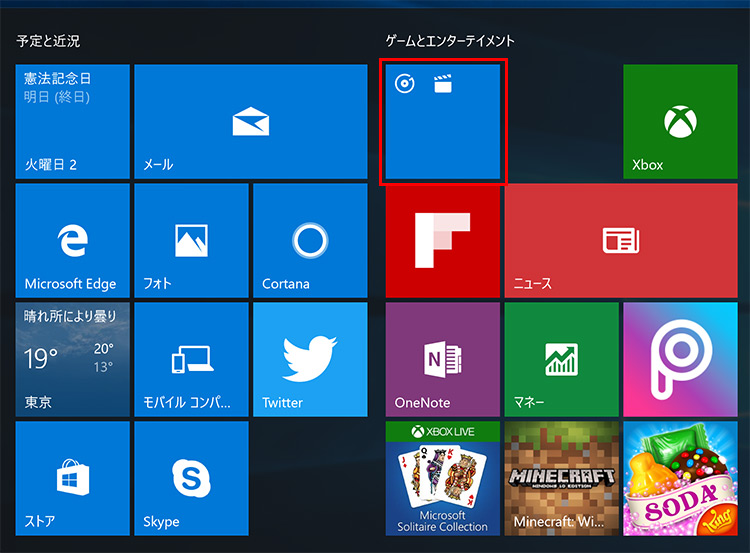Open the PicsArt pink P tile
This screenshot has height=553, width=750.
tap(679, 359)
